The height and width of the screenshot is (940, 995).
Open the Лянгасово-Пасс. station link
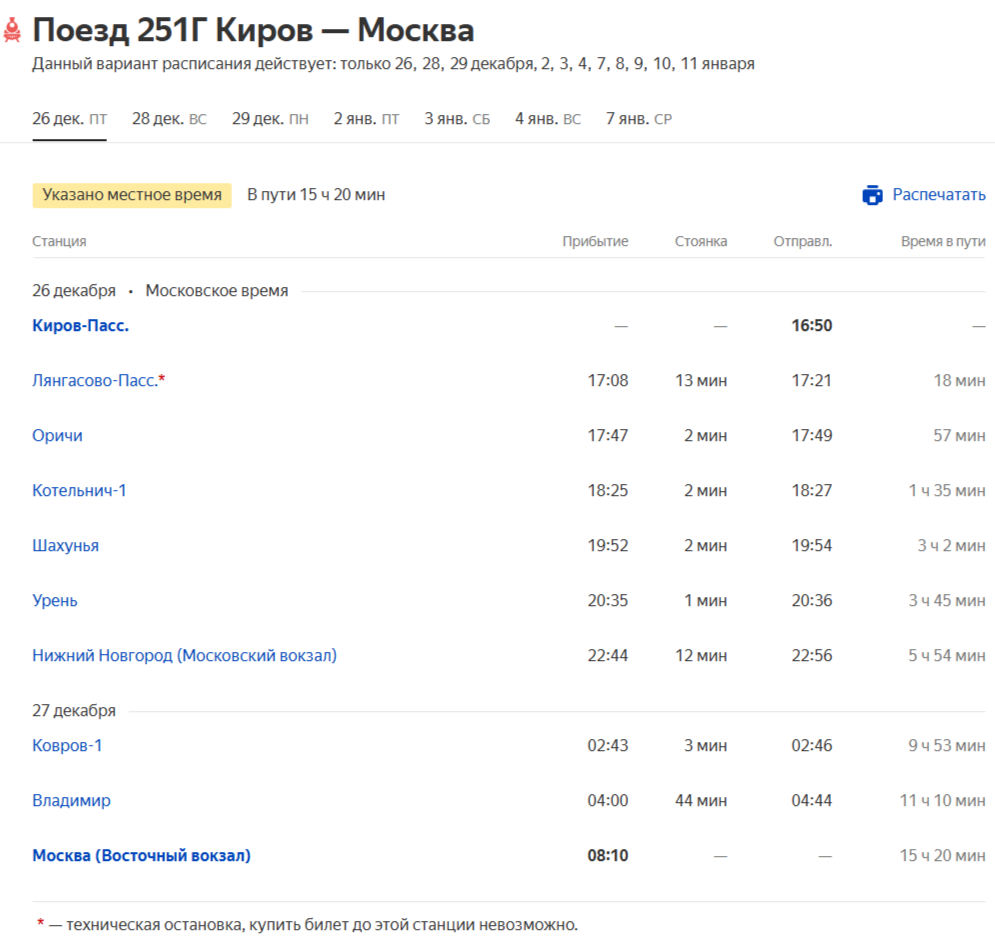(95, 381)
